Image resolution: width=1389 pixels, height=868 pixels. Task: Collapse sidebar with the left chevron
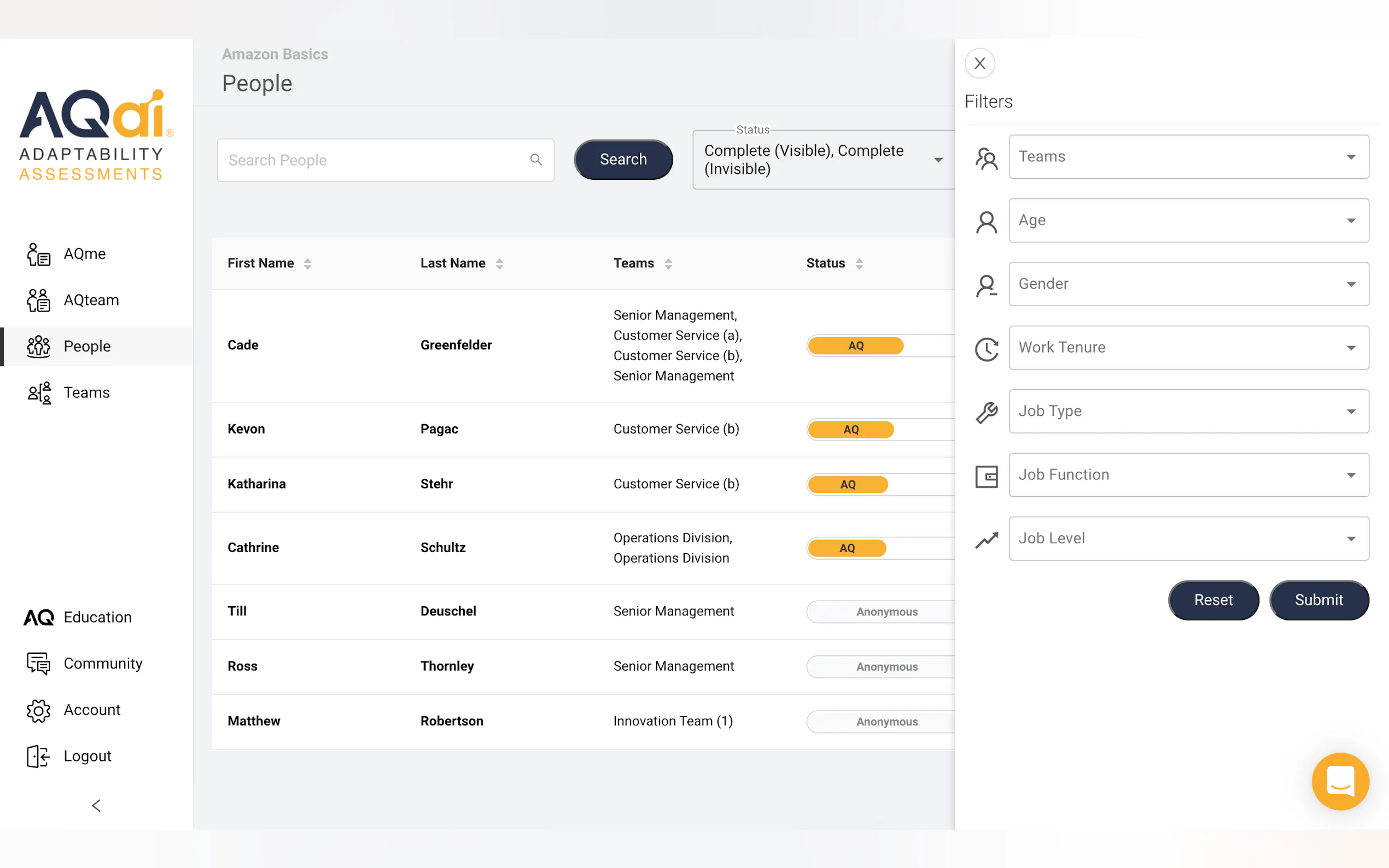point(96,805)
